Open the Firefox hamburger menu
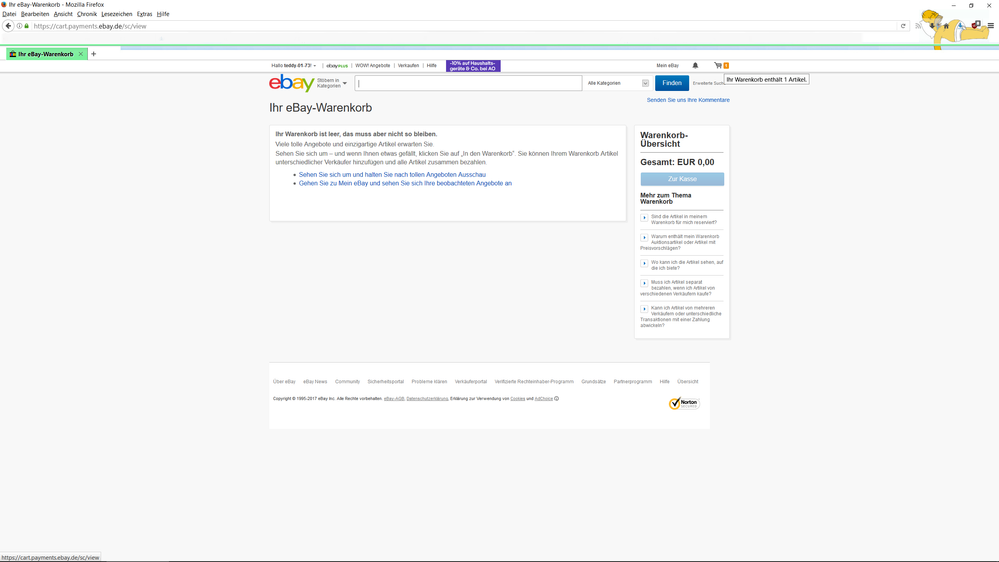999x562 pixels. [x=991, y=26]
